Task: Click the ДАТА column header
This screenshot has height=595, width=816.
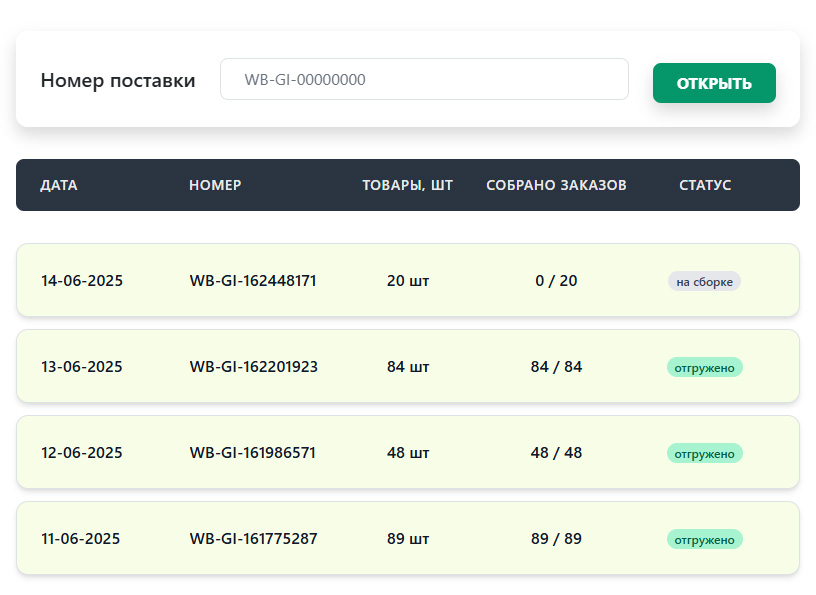Action: pos(59,185)
